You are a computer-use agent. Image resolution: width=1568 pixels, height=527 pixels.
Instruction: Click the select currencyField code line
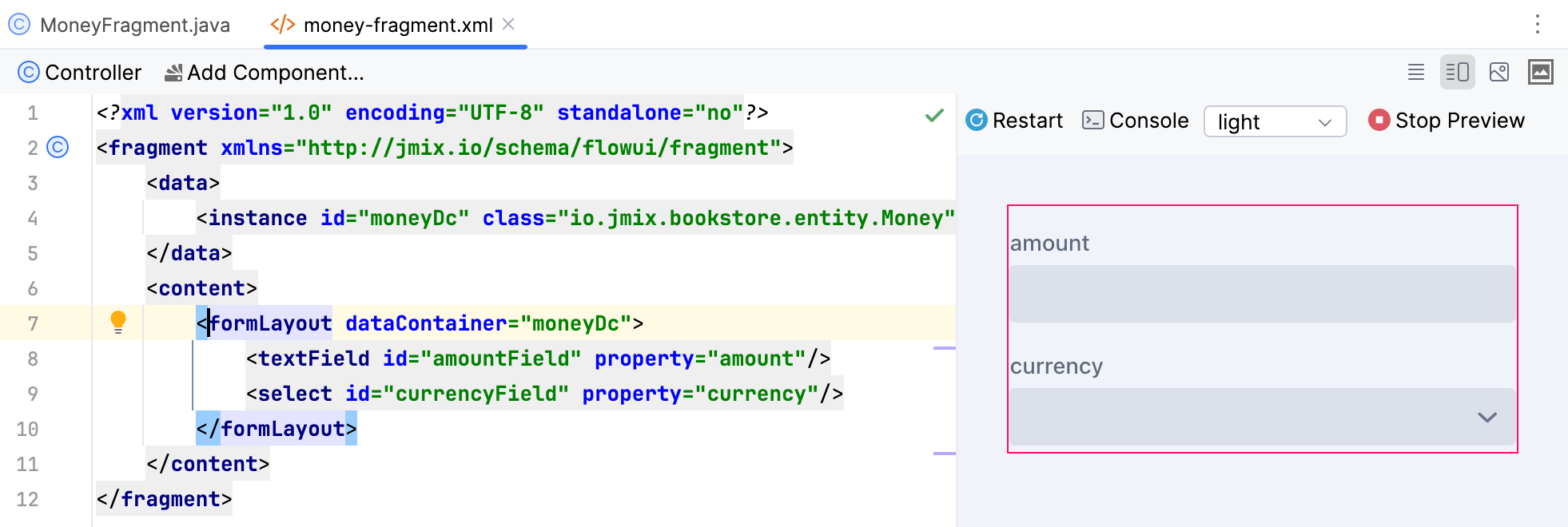tap(545, 394)
